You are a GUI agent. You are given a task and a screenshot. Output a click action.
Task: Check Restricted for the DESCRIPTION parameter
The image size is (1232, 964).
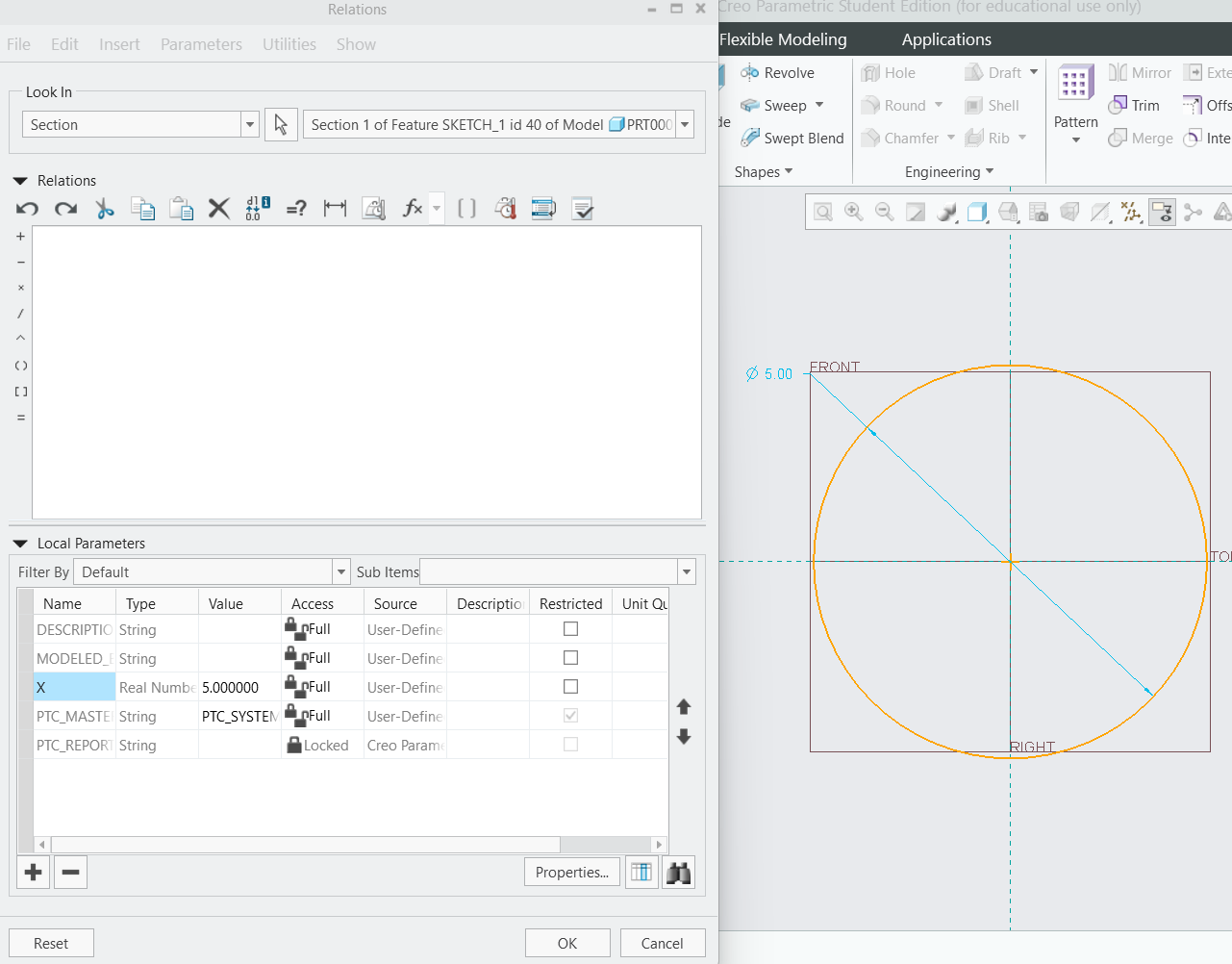[570, 628]
